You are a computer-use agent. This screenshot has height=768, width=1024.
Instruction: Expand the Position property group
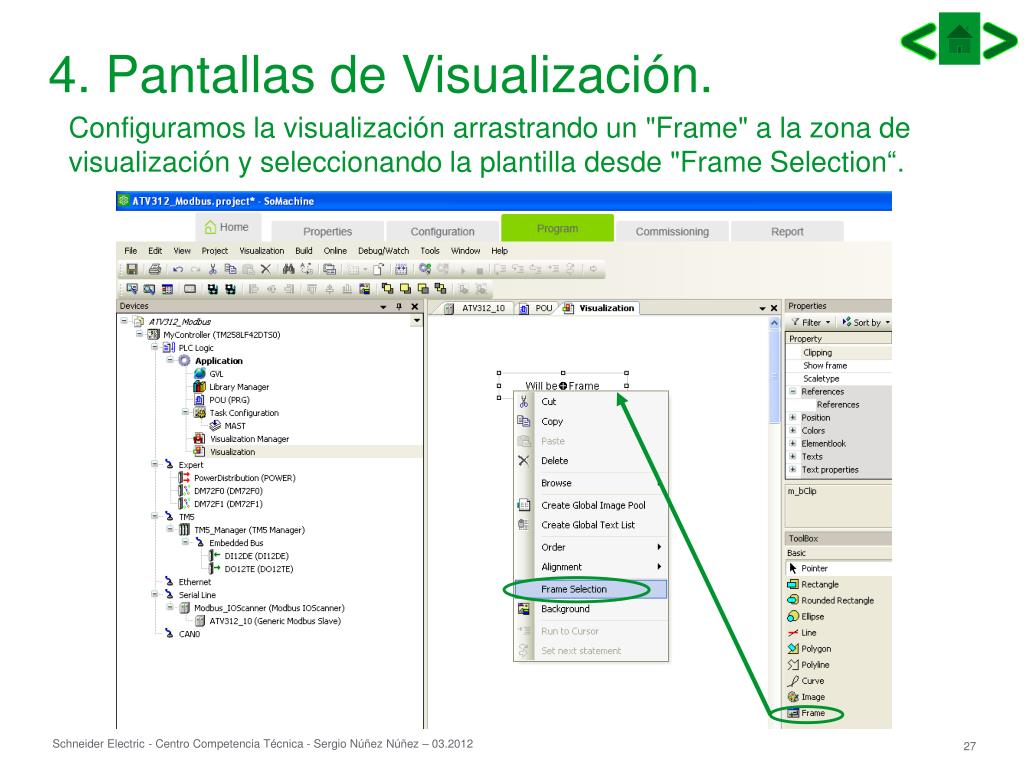pos(793,417)
